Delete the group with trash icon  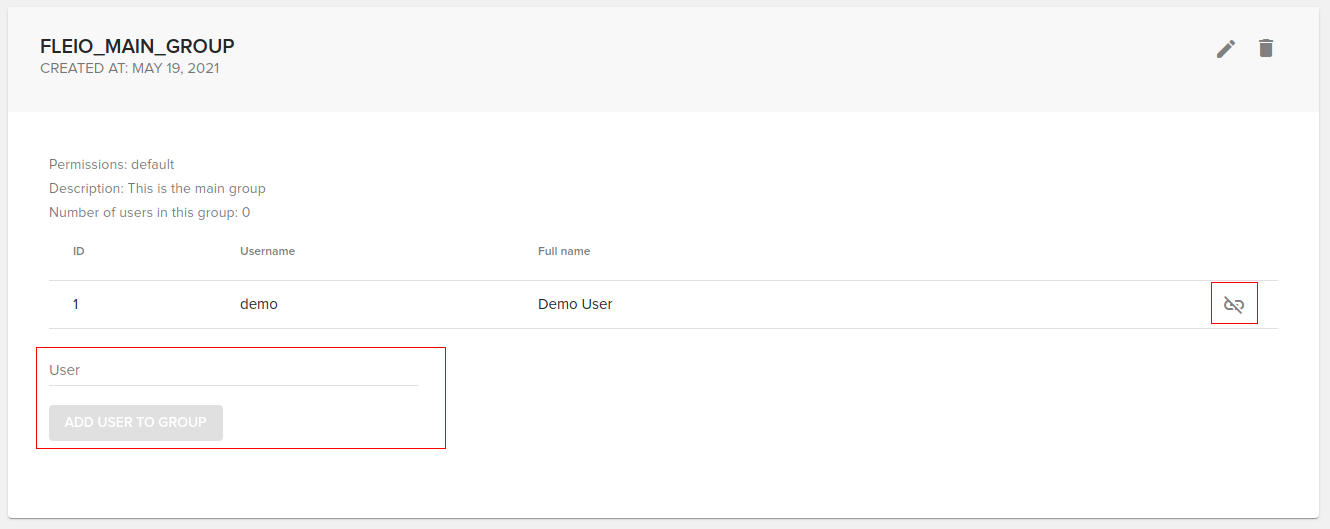(x=1266, y=48)
